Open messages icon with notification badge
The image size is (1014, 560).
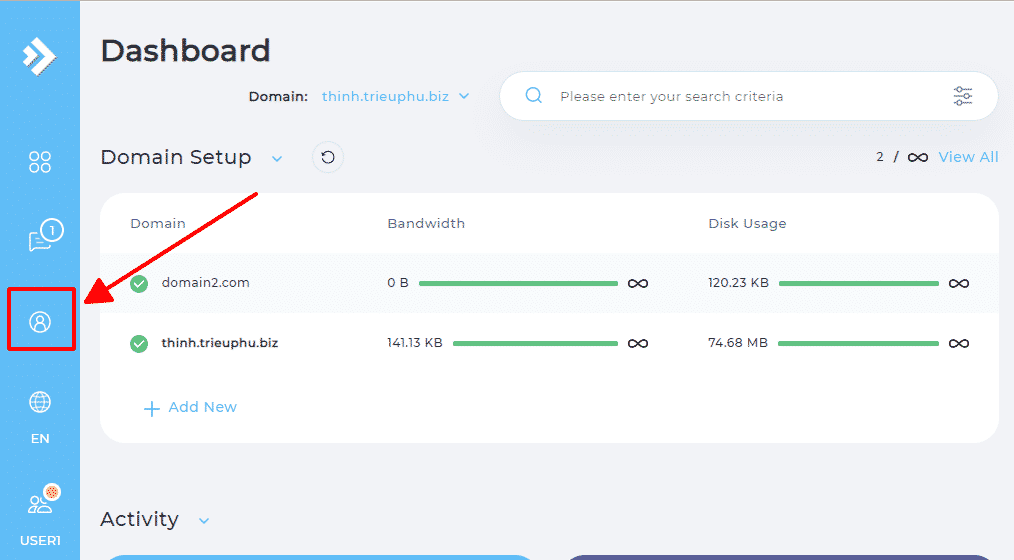41,238
